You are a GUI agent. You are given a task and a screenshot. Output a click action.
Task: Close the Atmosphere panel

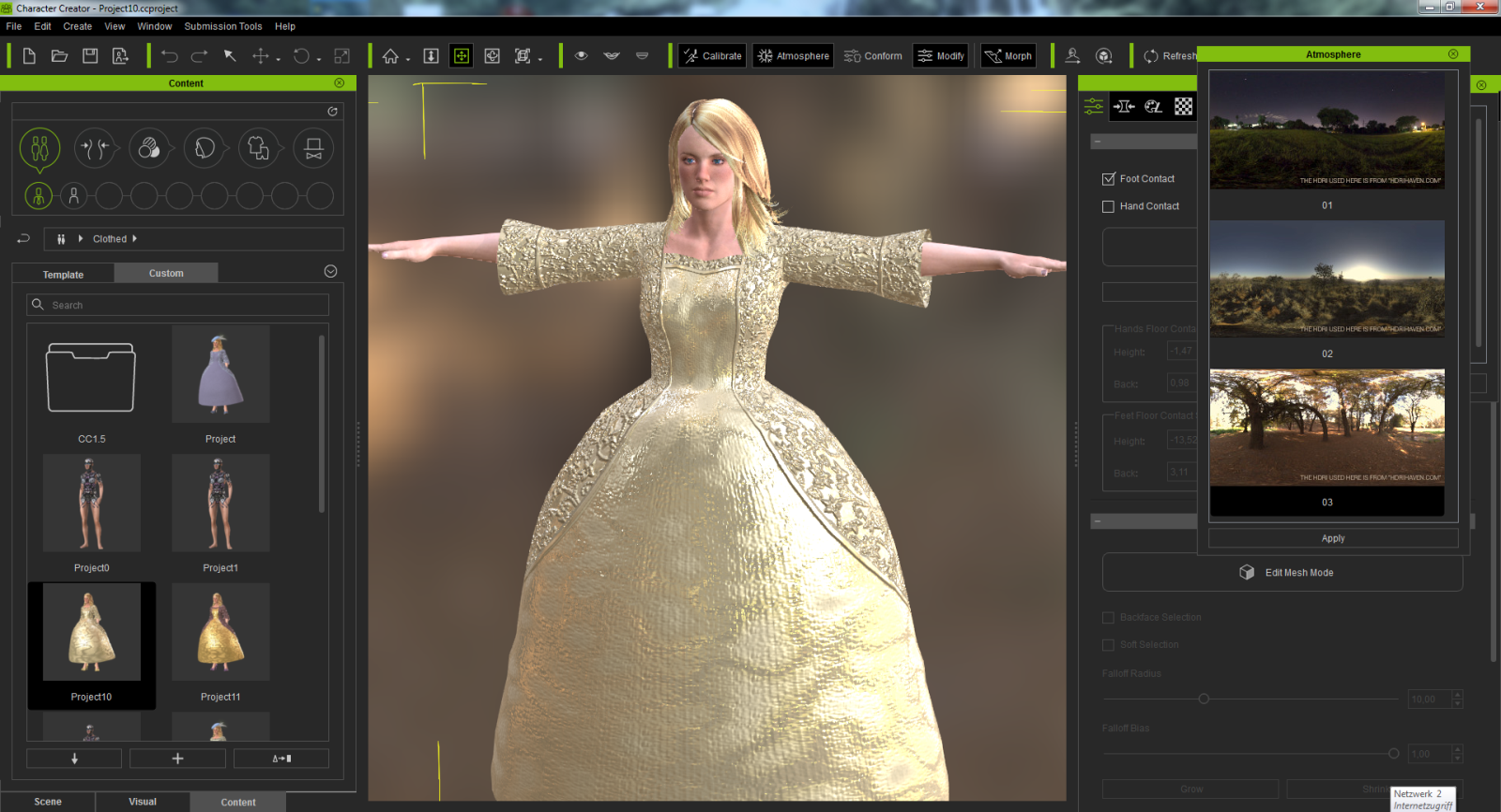coord(1453,54)
